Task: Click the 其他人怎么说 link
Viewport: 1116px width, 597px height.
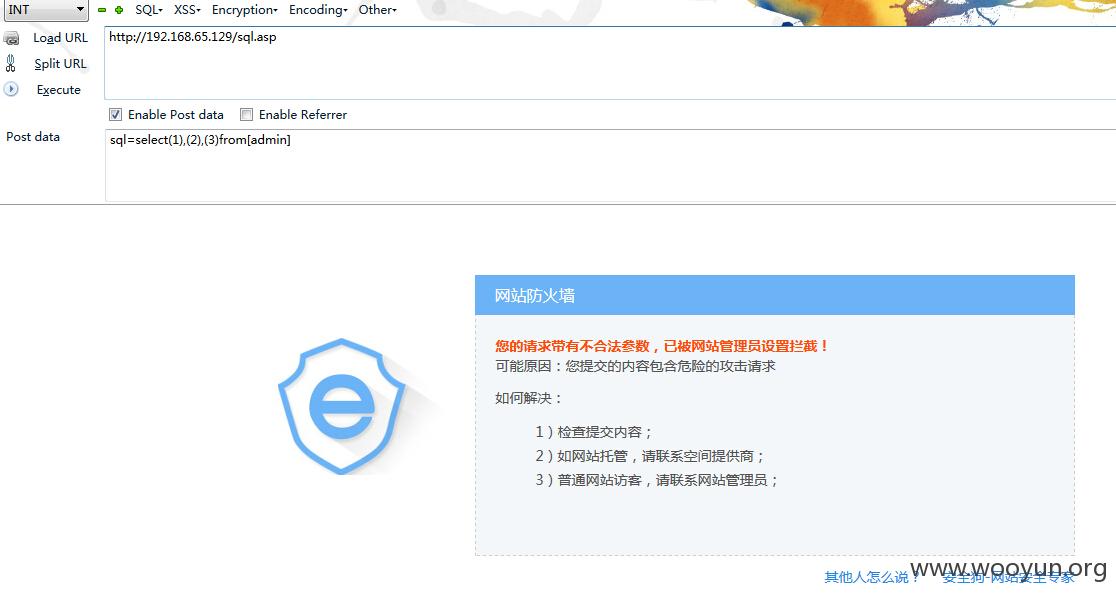Action: (871, 577)
